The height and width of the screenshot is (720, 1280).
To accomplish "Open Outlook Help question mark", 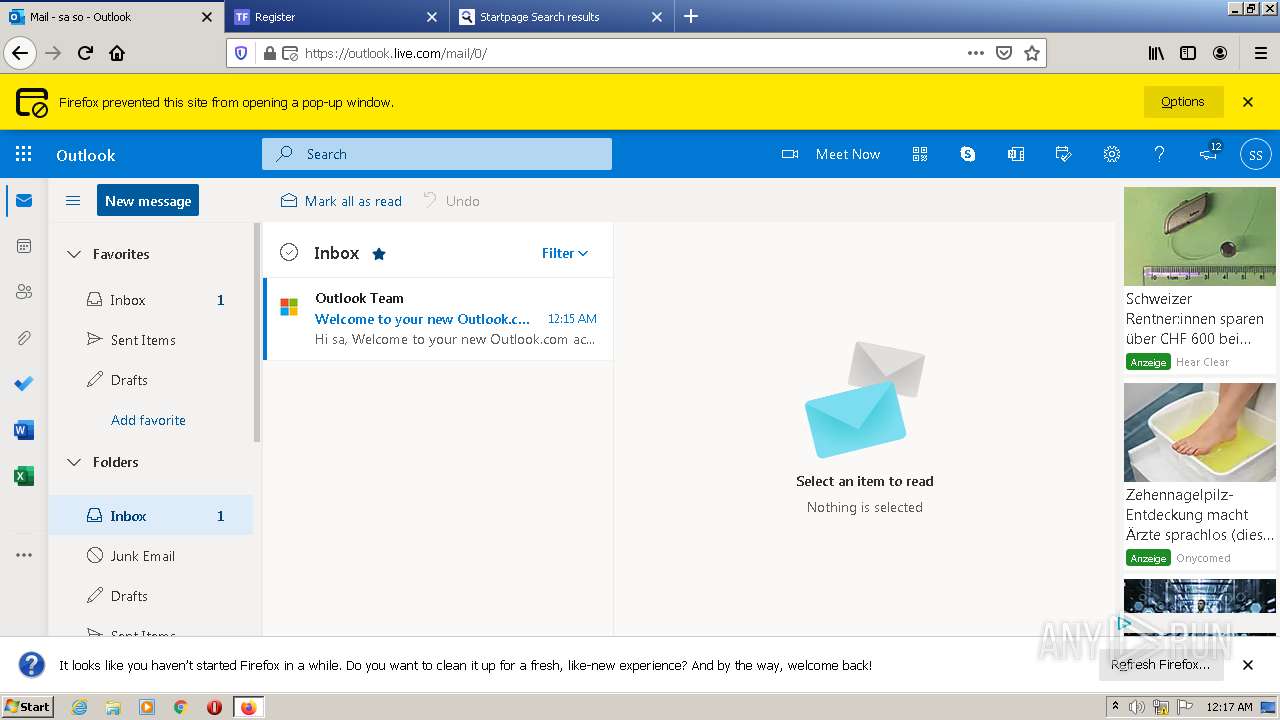I will click(x=1160, y=154).
